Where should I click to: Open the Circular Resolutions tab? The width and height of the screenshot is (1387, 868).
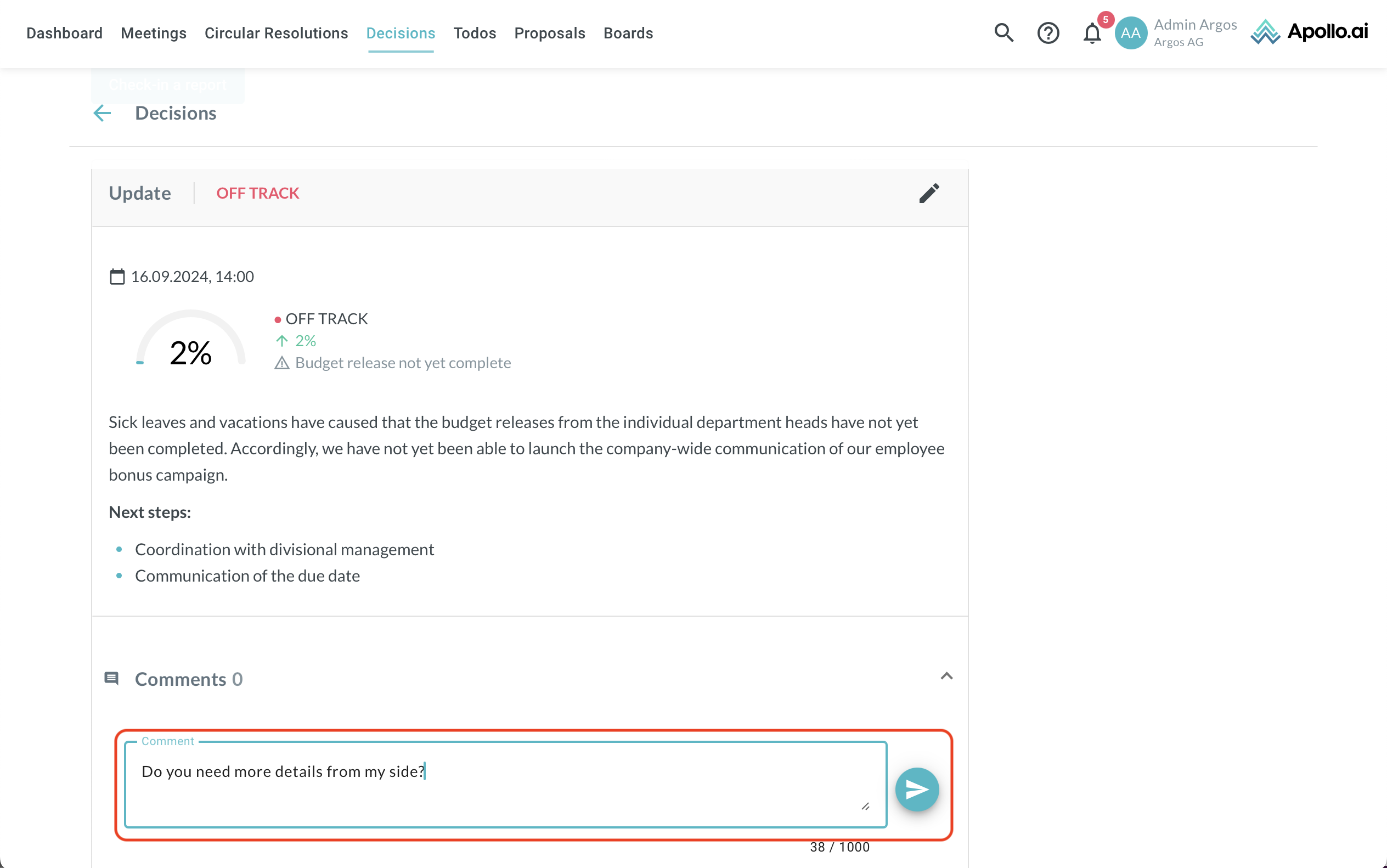point(276,33)
